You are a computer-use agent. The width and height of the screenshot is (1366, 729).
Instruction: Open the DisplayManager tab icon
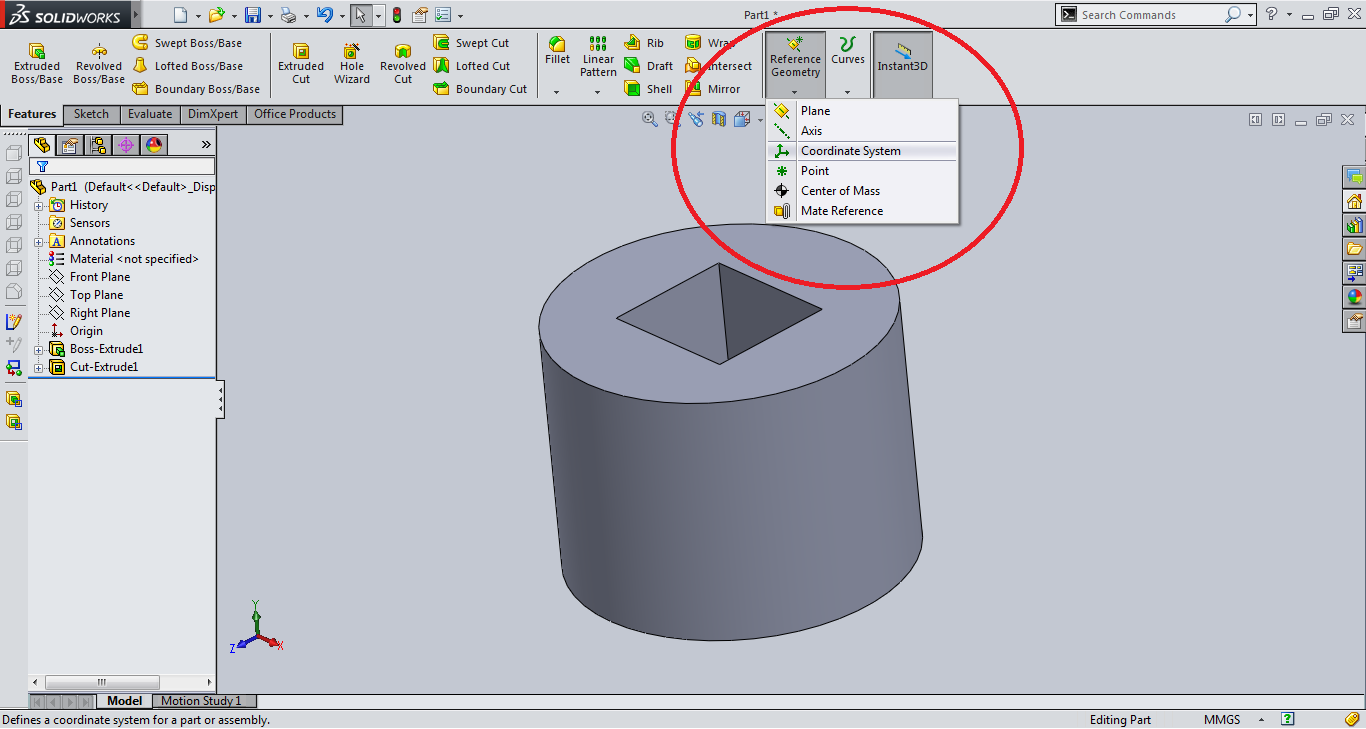click(x=154, y=145)
